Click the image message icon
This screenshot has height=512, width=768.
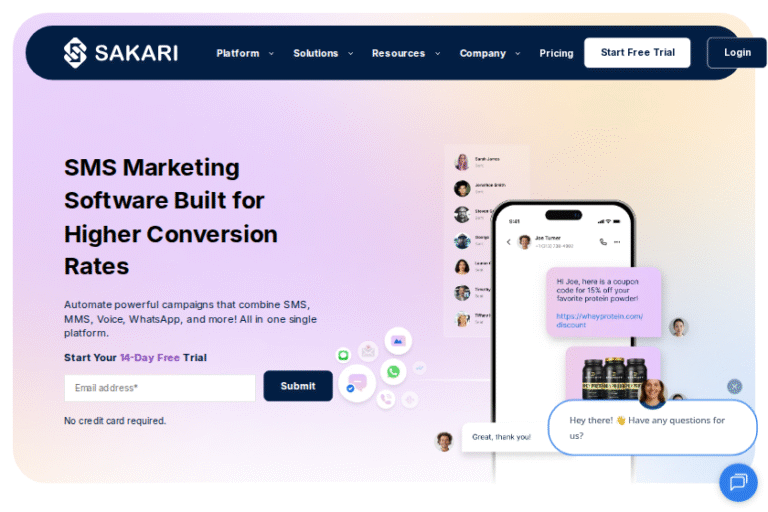click(x=398, y=341)
